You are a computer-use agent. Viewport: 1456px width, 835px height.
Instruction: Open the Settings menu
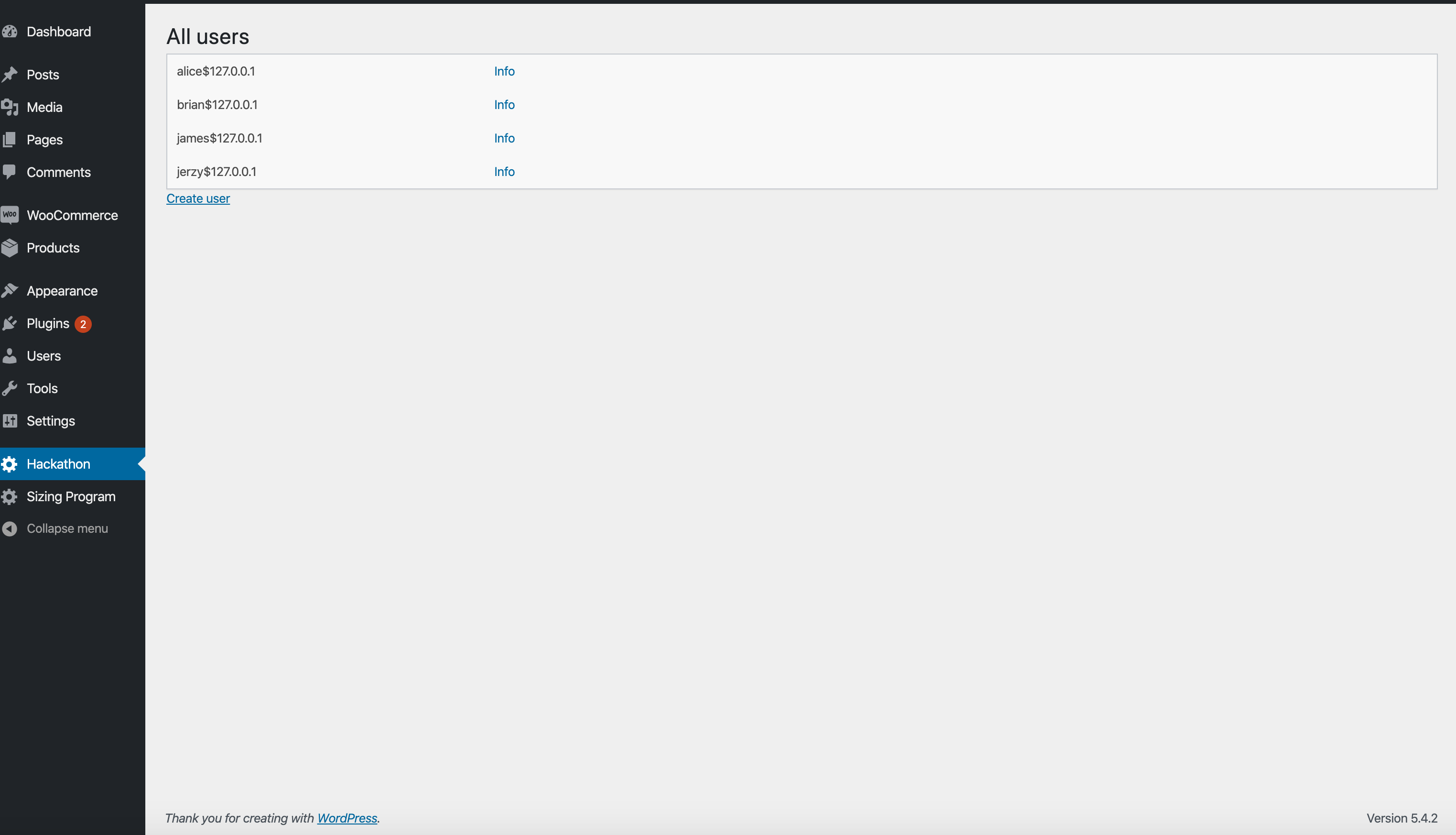coord(51,421)
